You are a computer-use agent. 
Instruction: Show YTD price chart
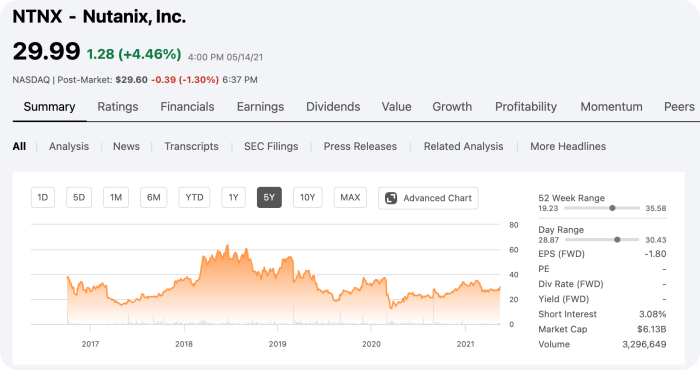[194, 198]
